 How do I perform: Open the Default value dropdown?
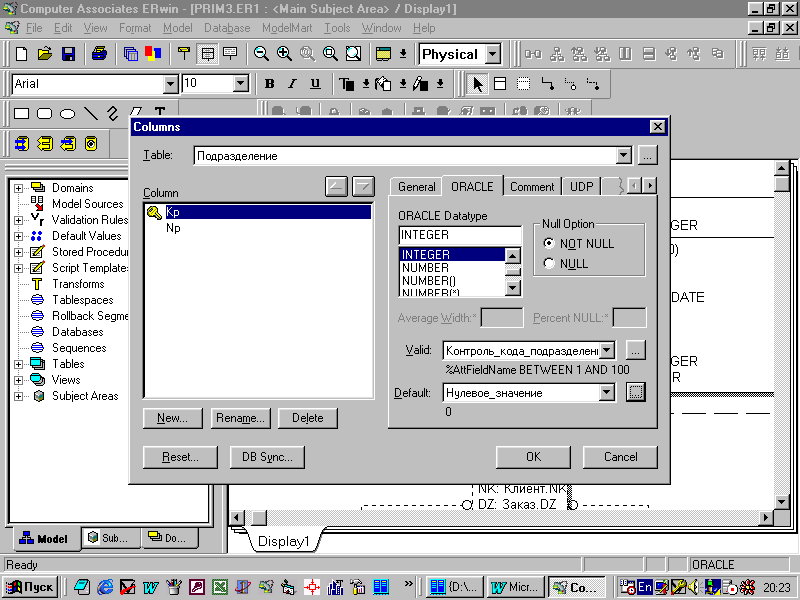(x=607, y=392)
